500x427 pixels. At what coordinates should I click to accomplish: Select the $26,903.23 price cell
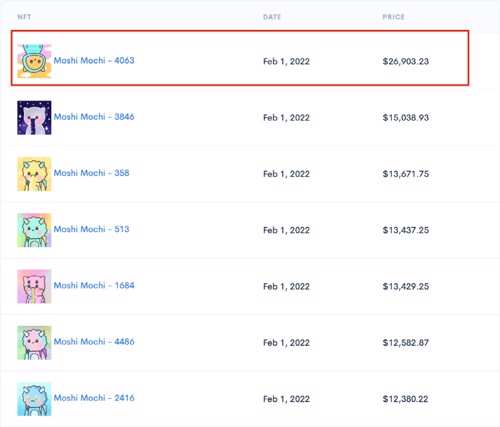click(406, 61)
